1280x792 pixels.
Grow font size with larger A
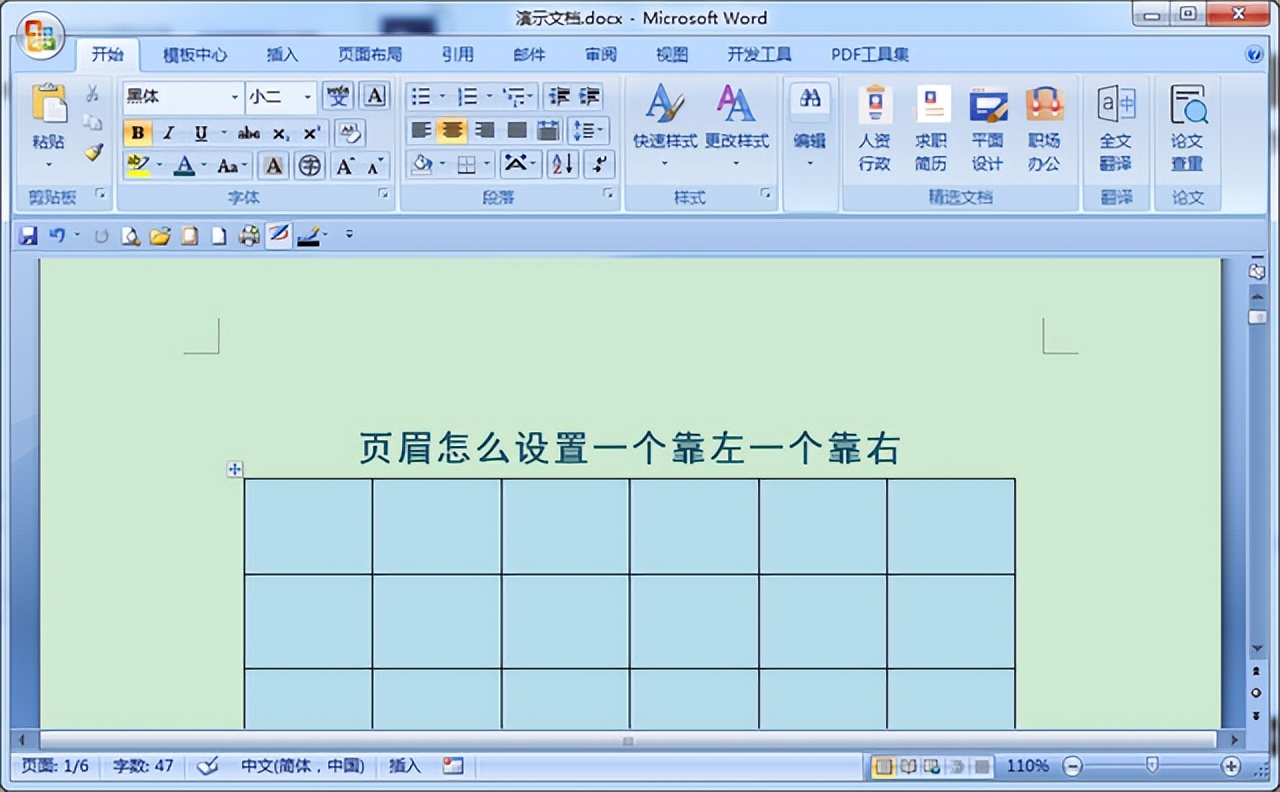pyautogui.click(x=344, y=165)
